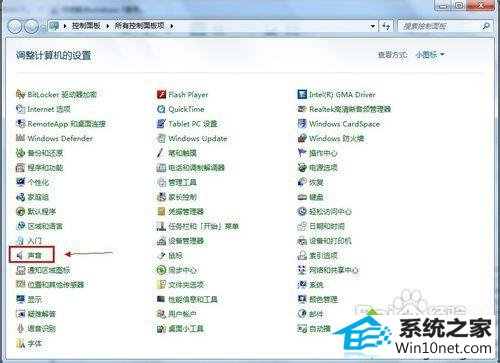Expand the address bar history dropdown arrow
Viewport: 500px width, 363px height.
pos(373,26)
